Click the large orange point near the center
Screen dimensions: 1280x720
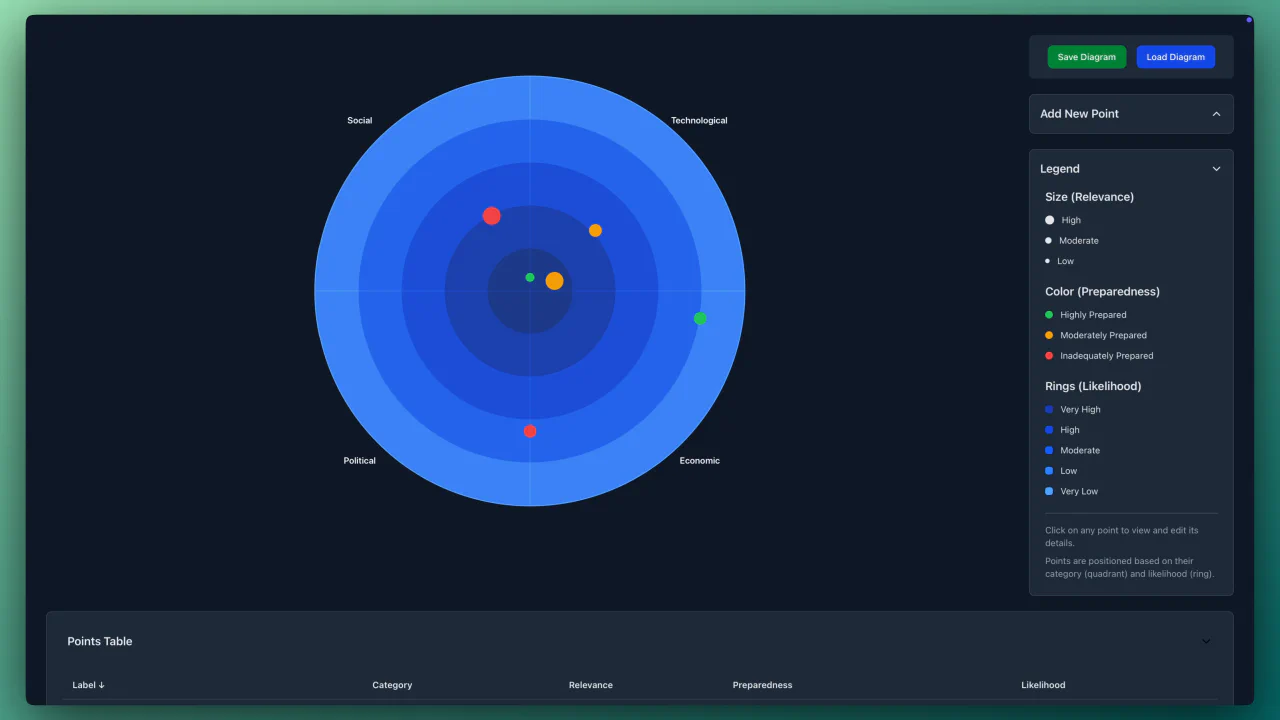[554, 281]
